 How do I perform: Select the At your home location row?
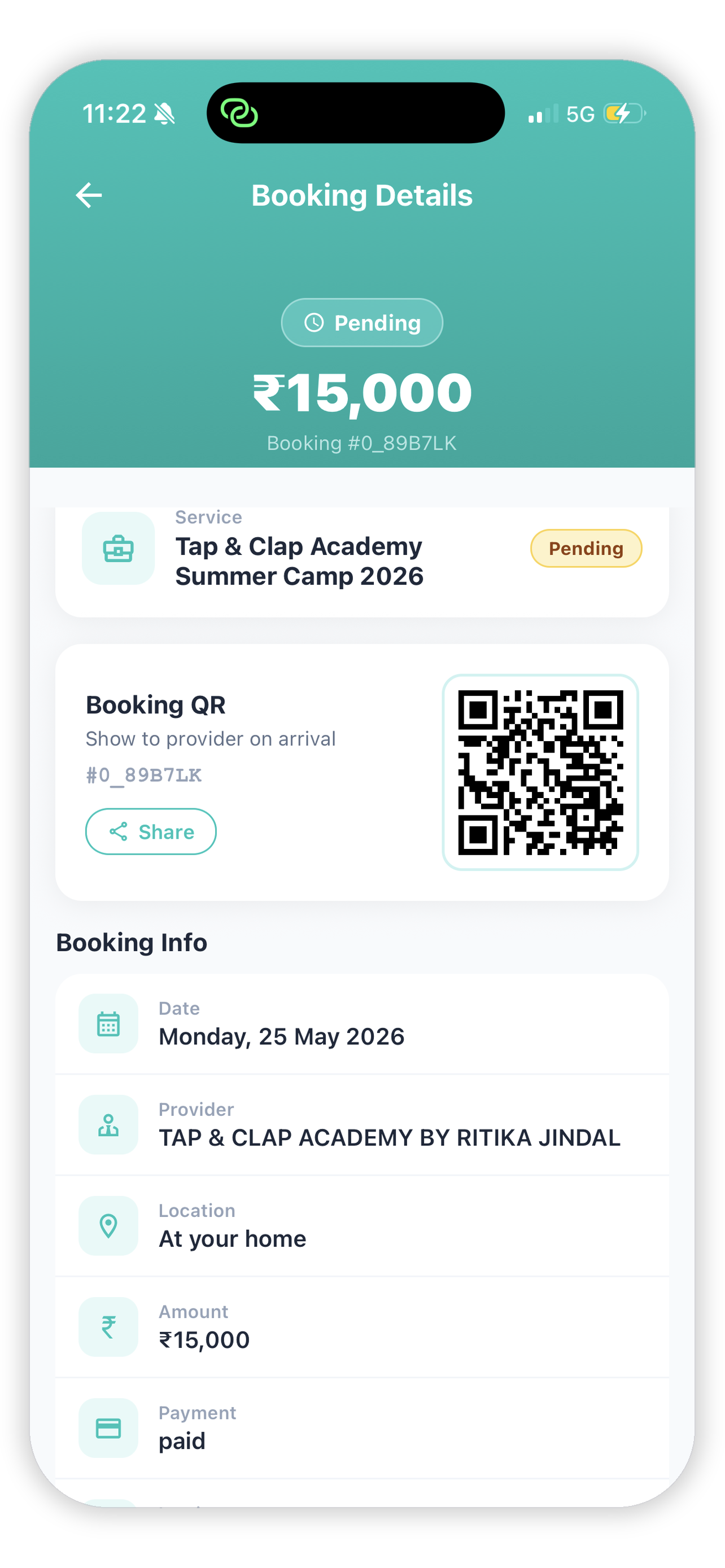click(362, 1226)
